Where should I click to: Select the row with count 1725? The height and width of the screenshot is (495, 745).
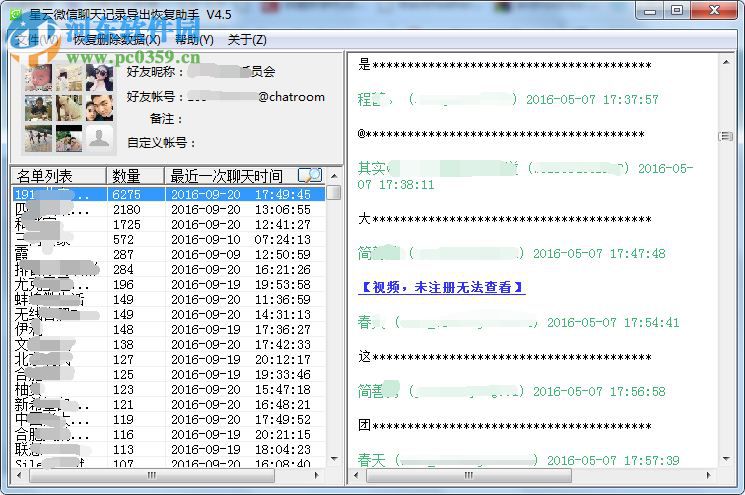coord(169,224)
